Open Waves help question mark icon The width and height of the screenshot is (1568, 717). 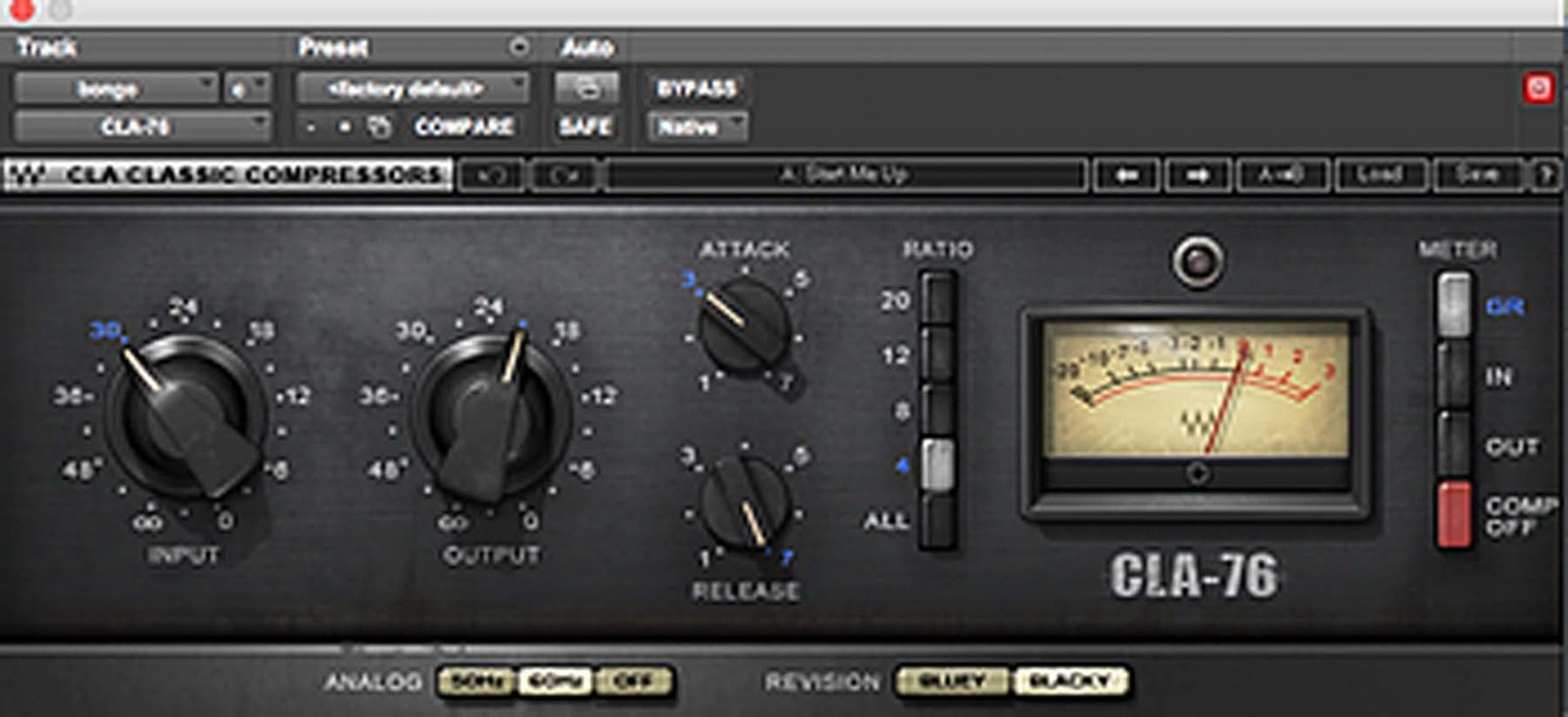click(1545, 175)
